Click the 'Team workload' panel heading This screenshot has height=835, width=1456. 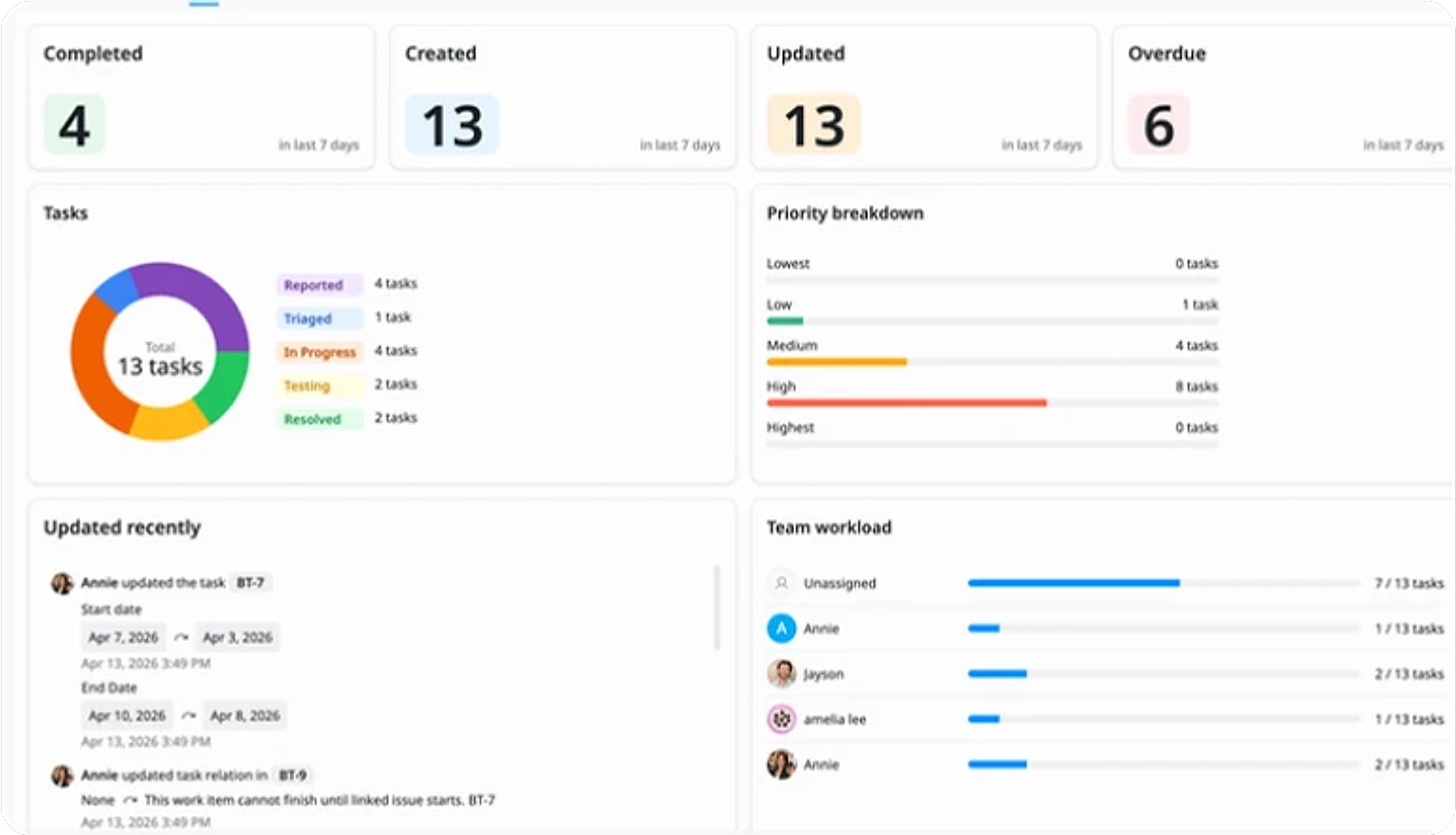(x=829, y=527)
